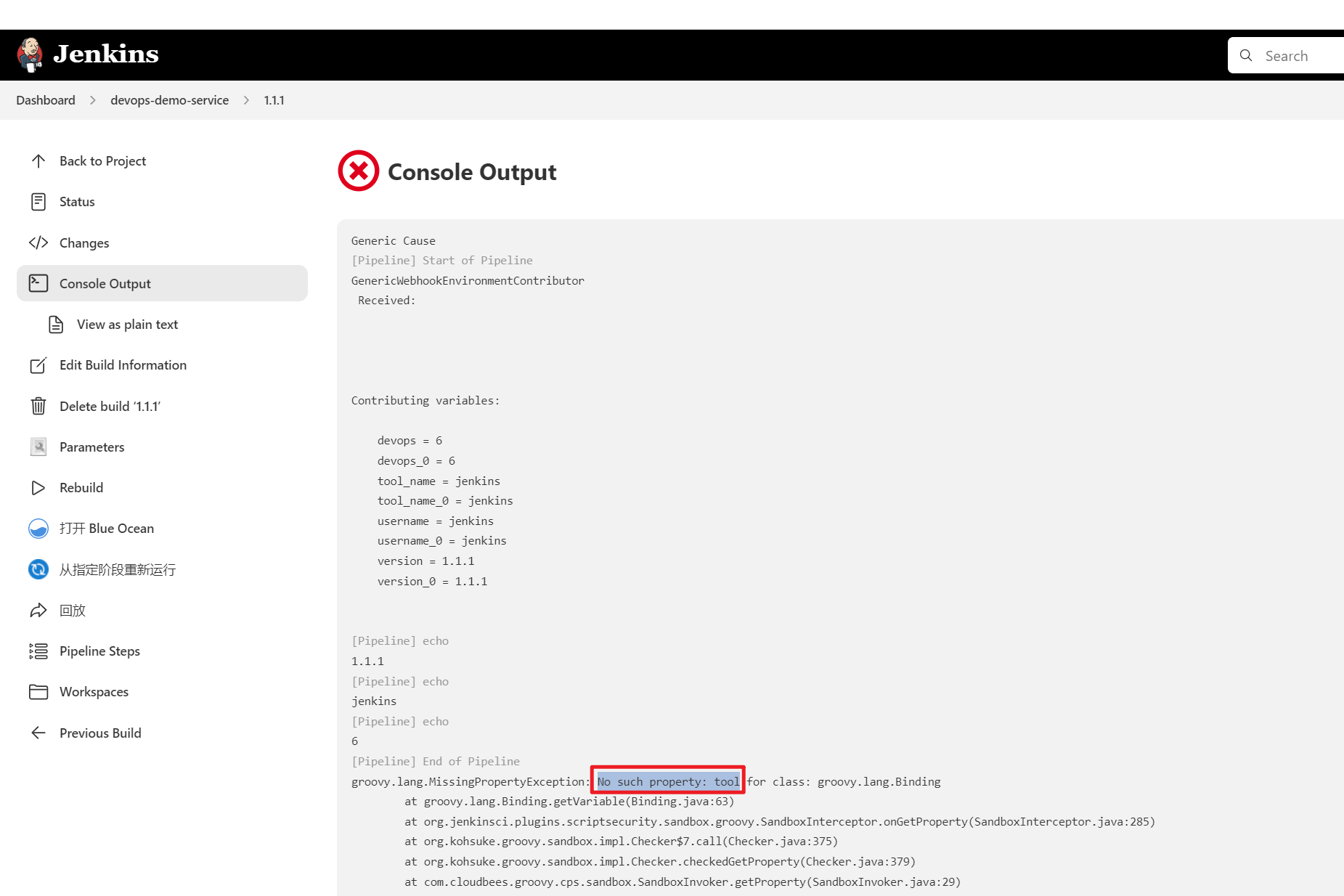Click 'No such property: tool' highlighted text

668,781
